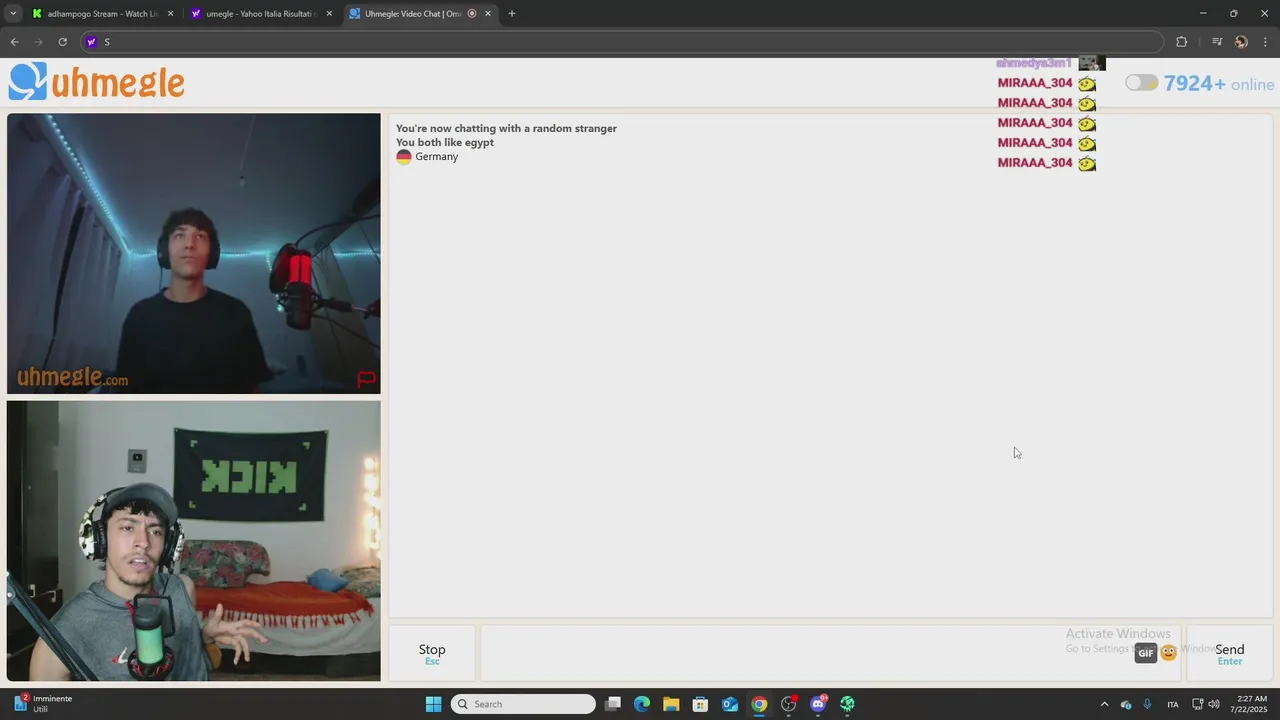Open the GIF picker

1146,653
